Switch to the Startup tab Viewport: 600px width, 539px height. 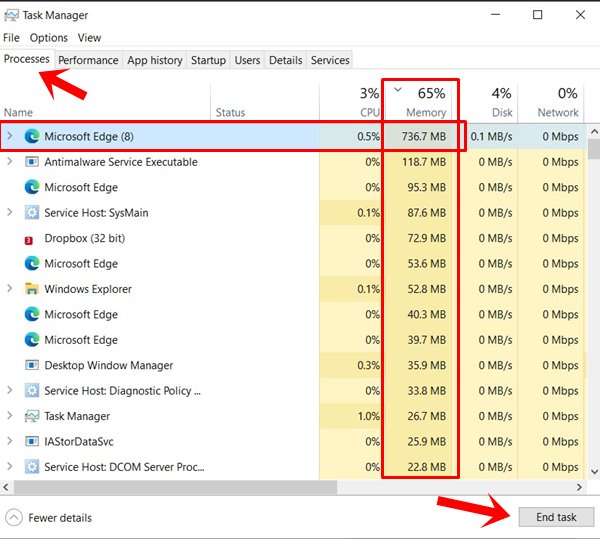(209, 60)
